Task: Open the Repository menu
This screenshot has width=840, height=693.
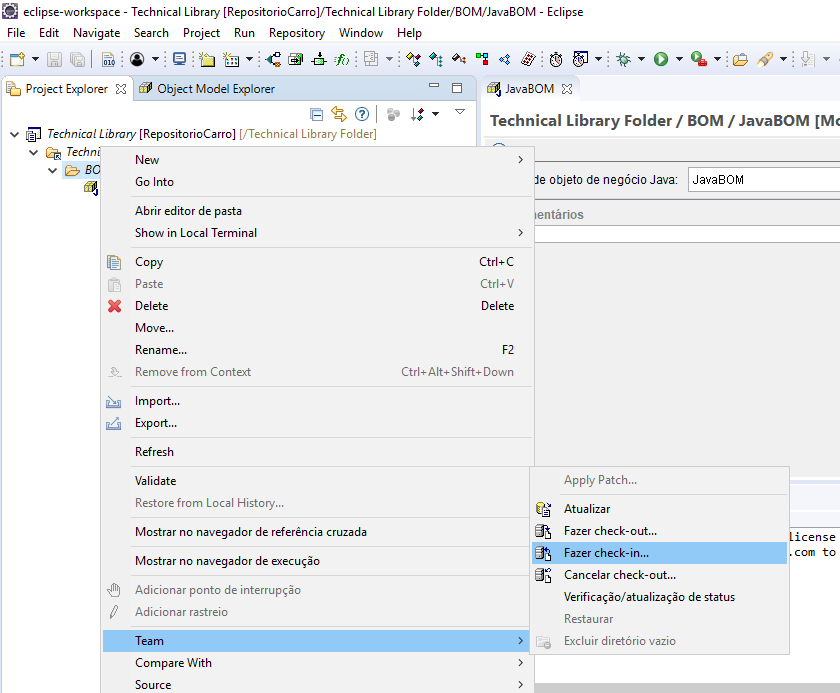Action: click(x=297, y=32)
